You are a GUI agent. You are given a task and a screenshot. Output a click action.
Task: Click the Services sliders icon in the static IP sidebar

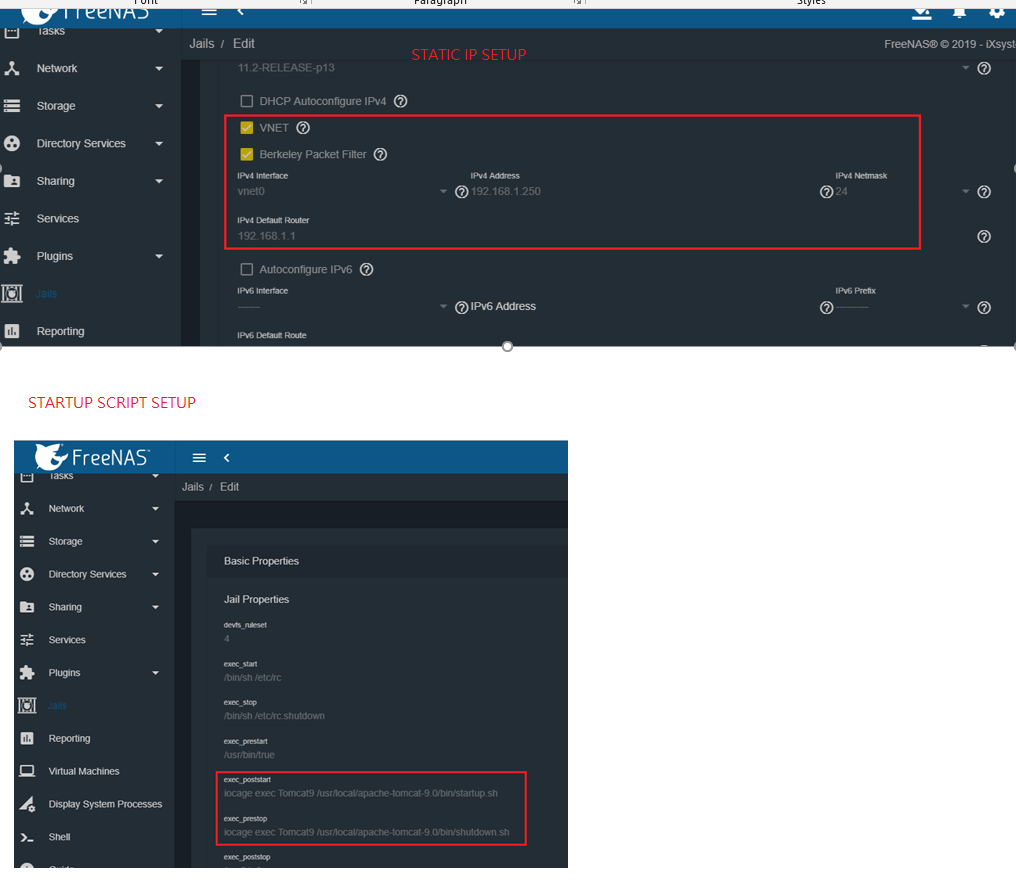(12, 218)
